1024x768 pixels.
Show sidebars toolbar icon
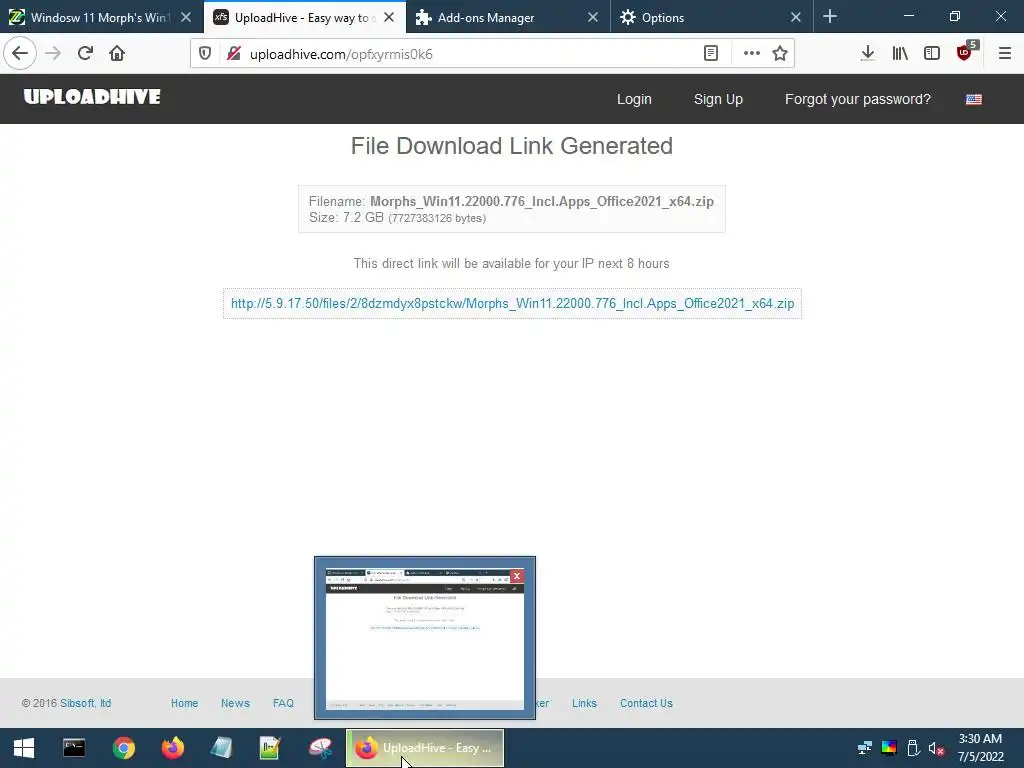(932, 54)
